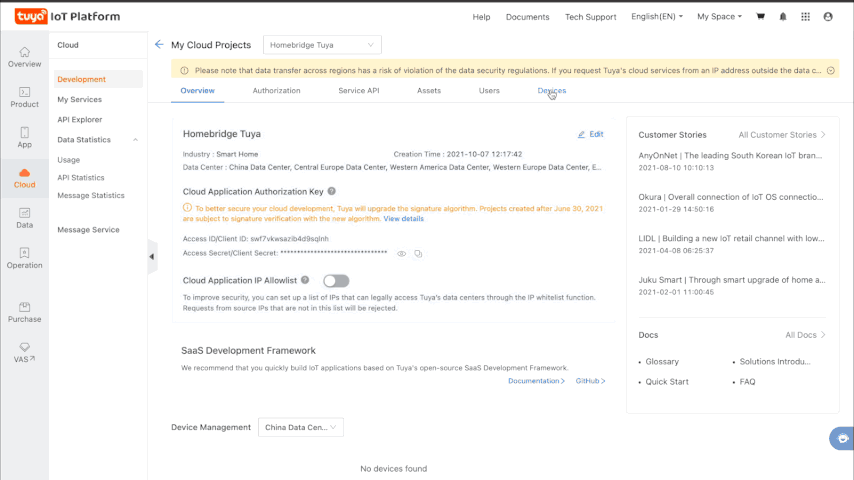Open the Documentation link
Viewport: 854px width, 480px height.
point(536,381)
